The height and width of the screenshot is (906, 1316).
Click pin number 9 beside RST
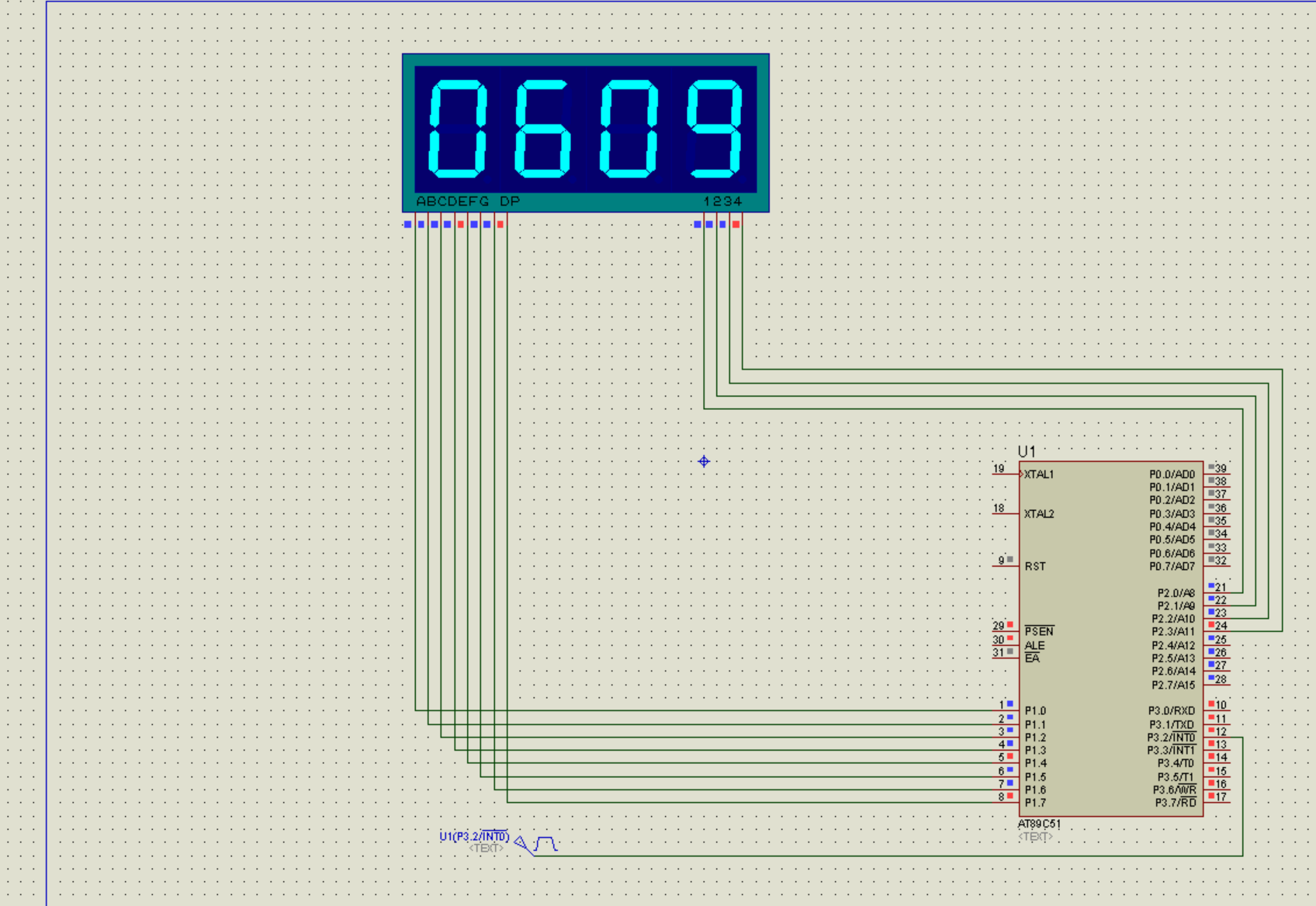[x=1001, y=560]
